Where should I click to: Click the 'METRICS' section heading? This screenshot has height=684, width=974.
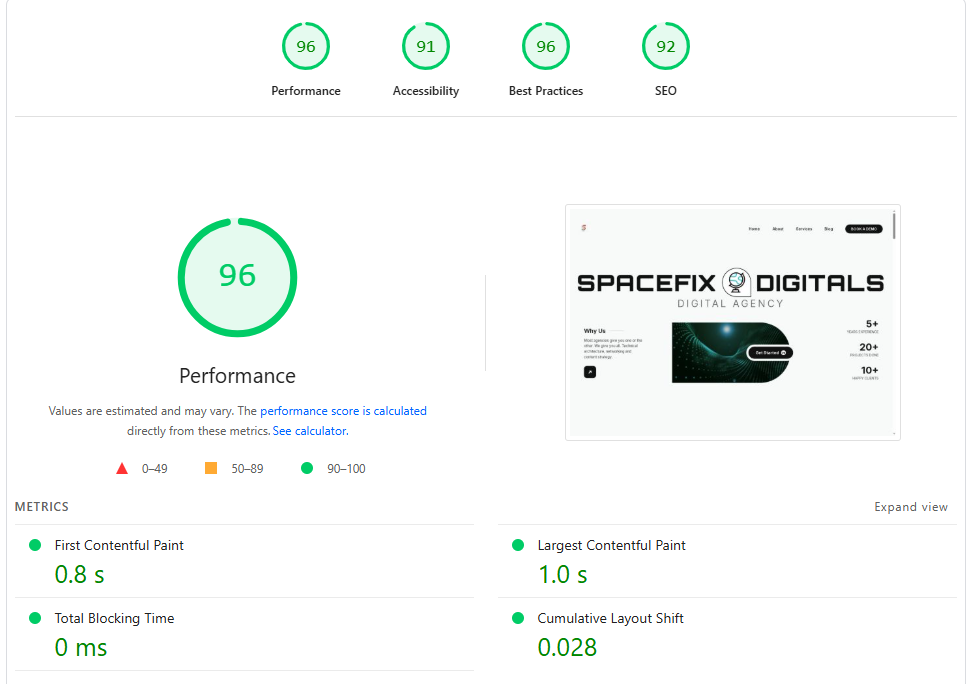pyautogui.click(x=42, y=507)
